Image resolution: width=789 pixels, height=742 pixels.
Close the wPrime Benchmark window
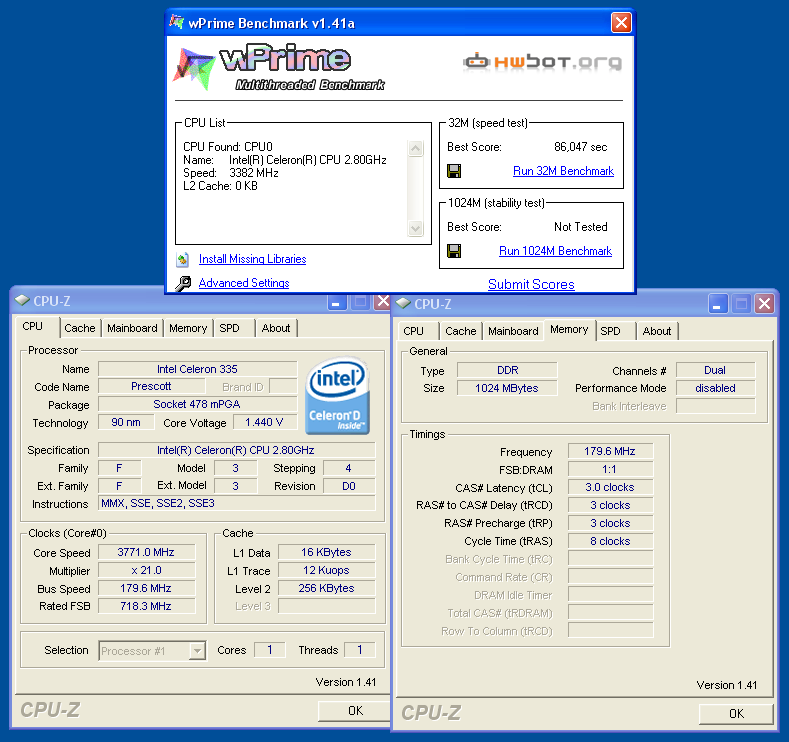pyautogui.click(x=621, y=22)
